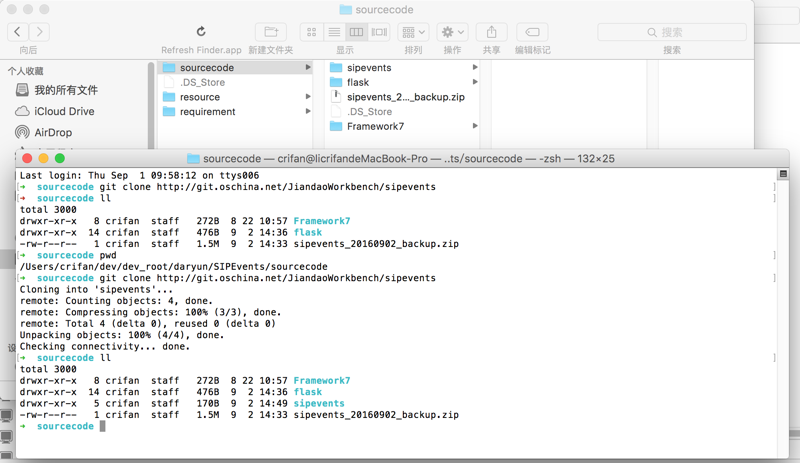Open the gear action menu
The height and width of the screenshot is (463, 800).
tap(453, 32)
